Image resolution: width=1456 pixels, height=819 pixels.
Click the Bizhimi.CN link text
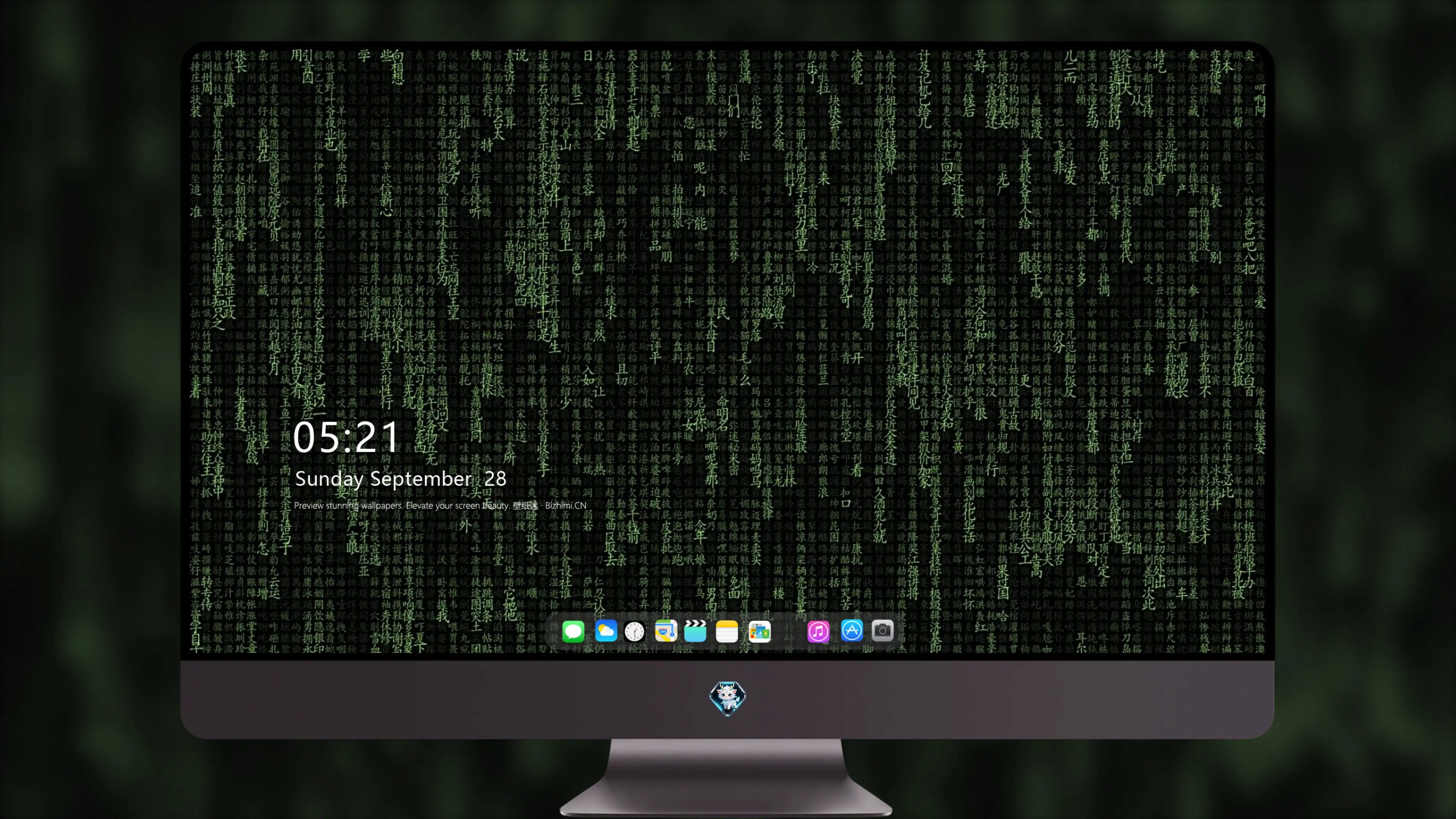coord(566,505)
